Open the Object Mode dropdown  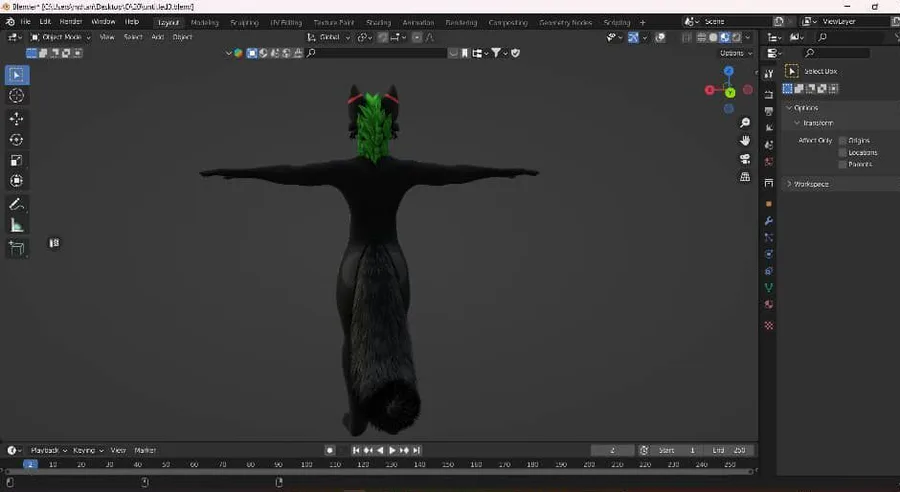61,37
